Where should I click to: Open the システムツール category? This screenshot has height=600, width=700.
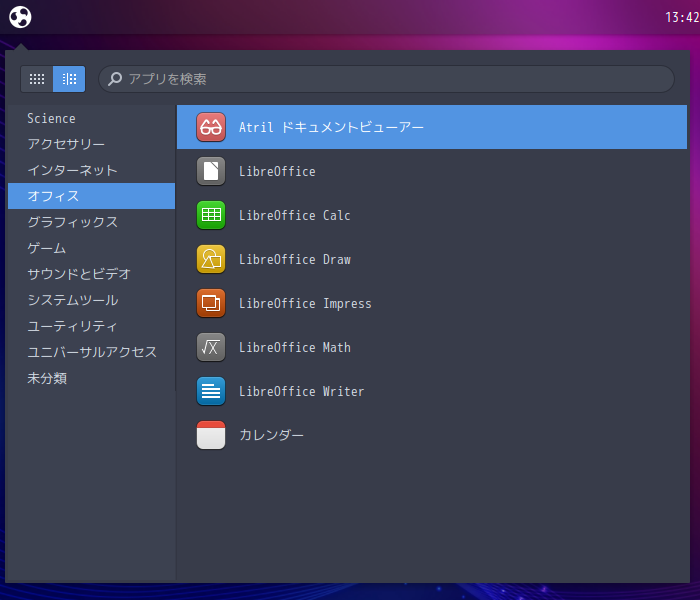pos(92,300)
